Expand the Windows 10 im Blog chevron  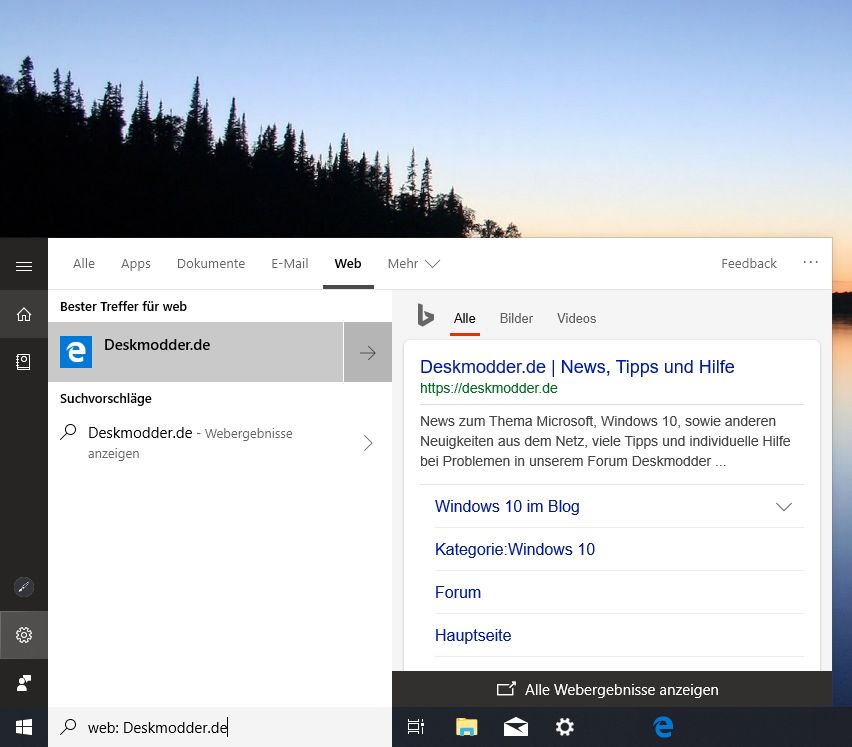[784, 506]
